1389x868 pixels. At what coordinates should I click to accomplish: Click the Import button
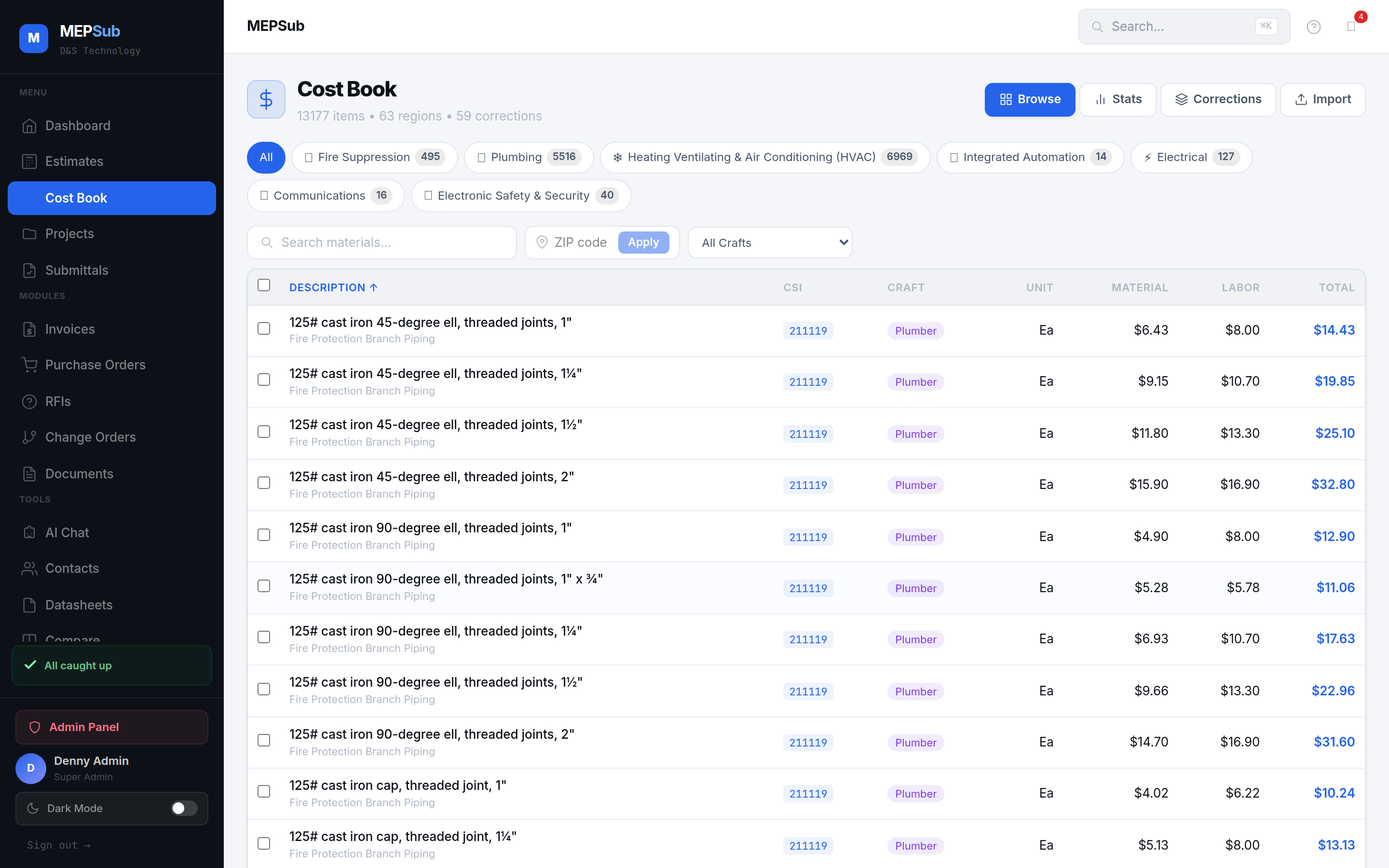[1322, 99]
